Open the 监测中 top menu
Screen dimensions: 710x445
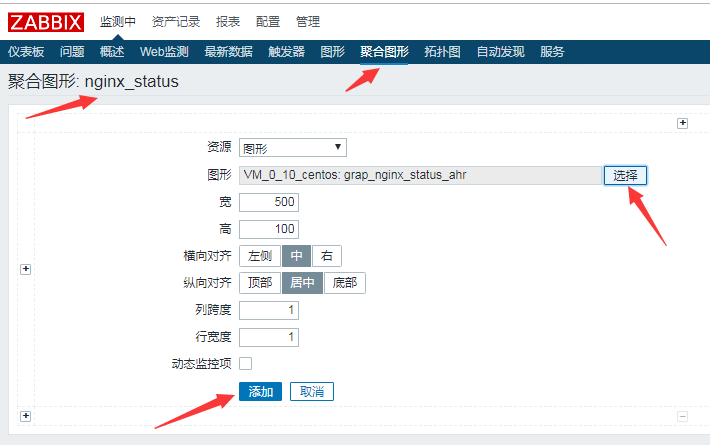tap(118, 22)
